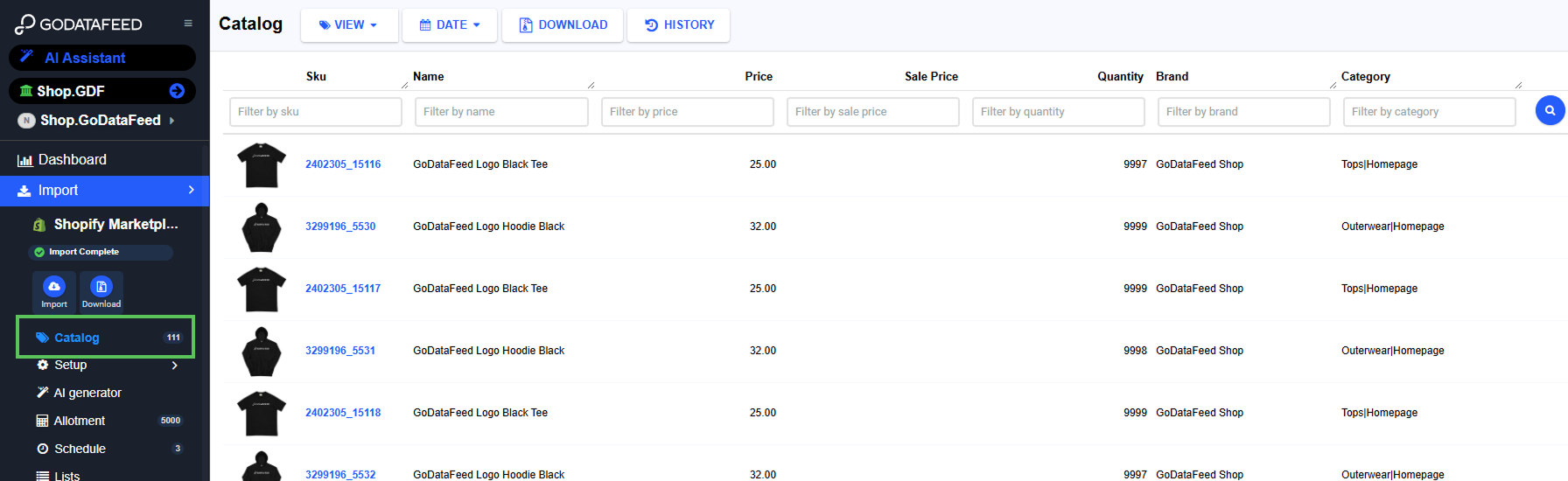Focus the Filter by brand field
This screenshot has width=1568, height=481.
click(x=1244, y=112)
